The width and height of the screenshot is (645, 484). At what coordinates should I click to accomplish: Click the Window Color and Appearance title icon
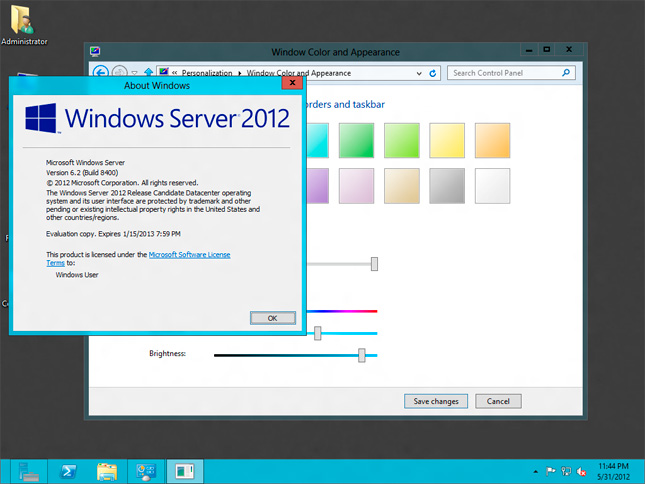95,51
